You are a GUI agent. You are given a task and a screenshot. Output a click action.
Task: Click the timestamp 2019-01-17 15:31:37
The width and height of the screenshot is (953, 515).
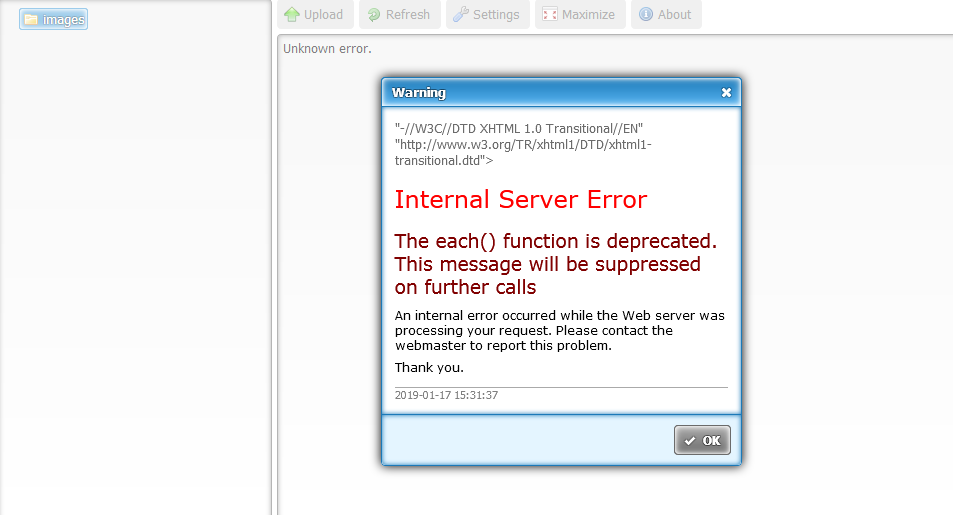point(446,395)
